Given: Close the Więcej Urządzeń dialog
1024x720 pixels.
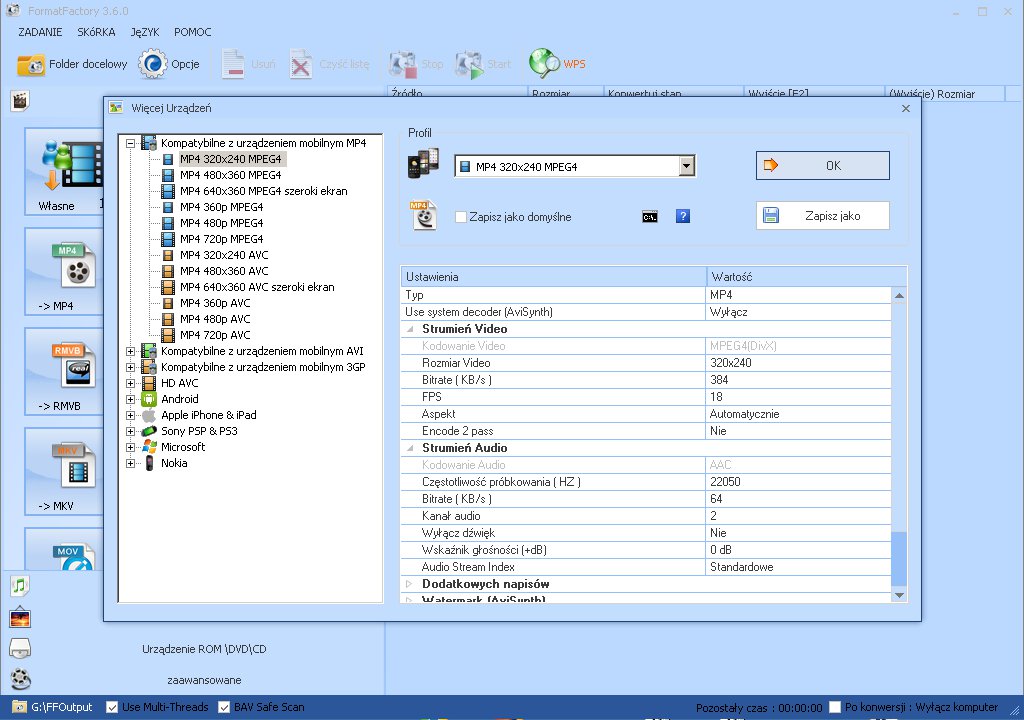Looking at the screenshot, I should [906, 108].
